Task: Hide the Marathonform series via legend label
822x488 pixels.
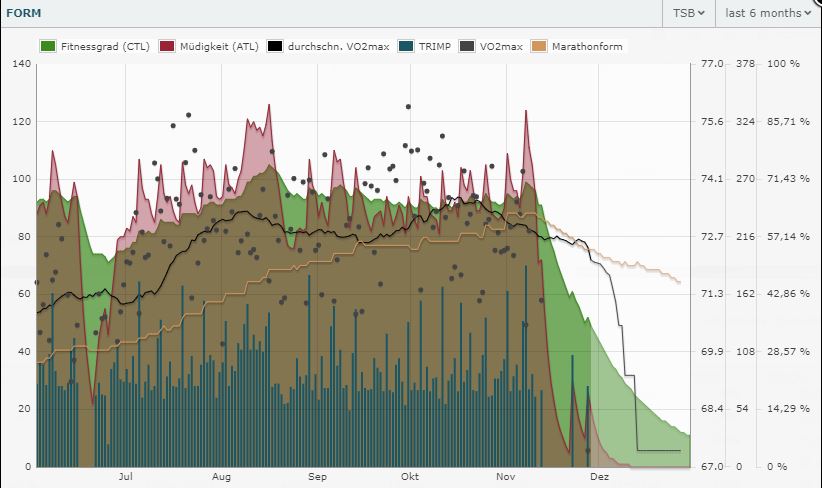Action: pos(587,46)
